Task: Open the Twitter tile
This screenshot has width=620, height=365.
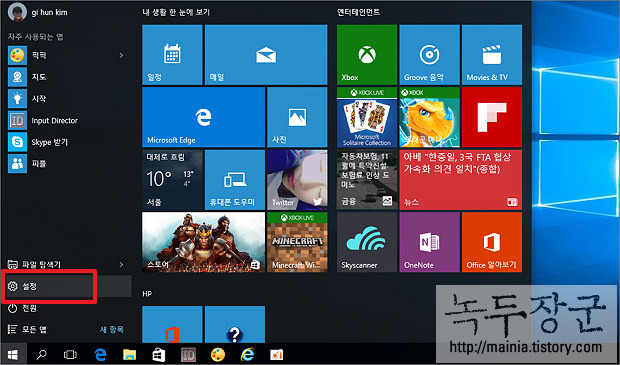Action: (297, 180)
